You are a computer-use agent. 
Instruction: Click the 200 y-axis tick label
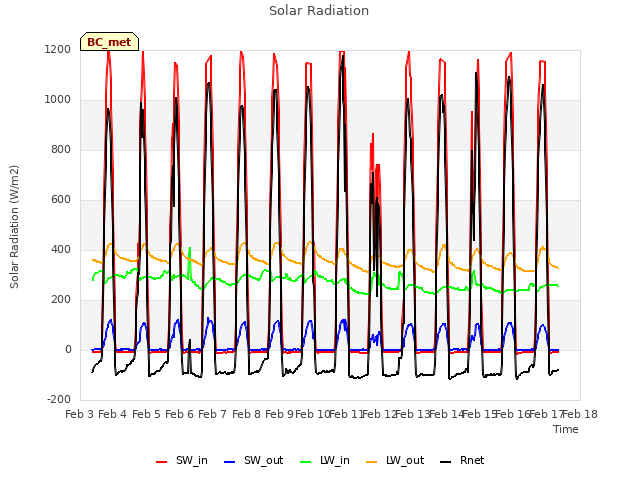click(61, 300)
